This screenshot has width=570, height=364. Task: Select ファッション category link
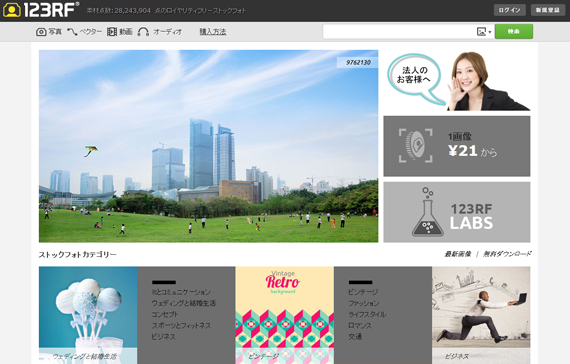pyautogui.click(x=364, y=303)
